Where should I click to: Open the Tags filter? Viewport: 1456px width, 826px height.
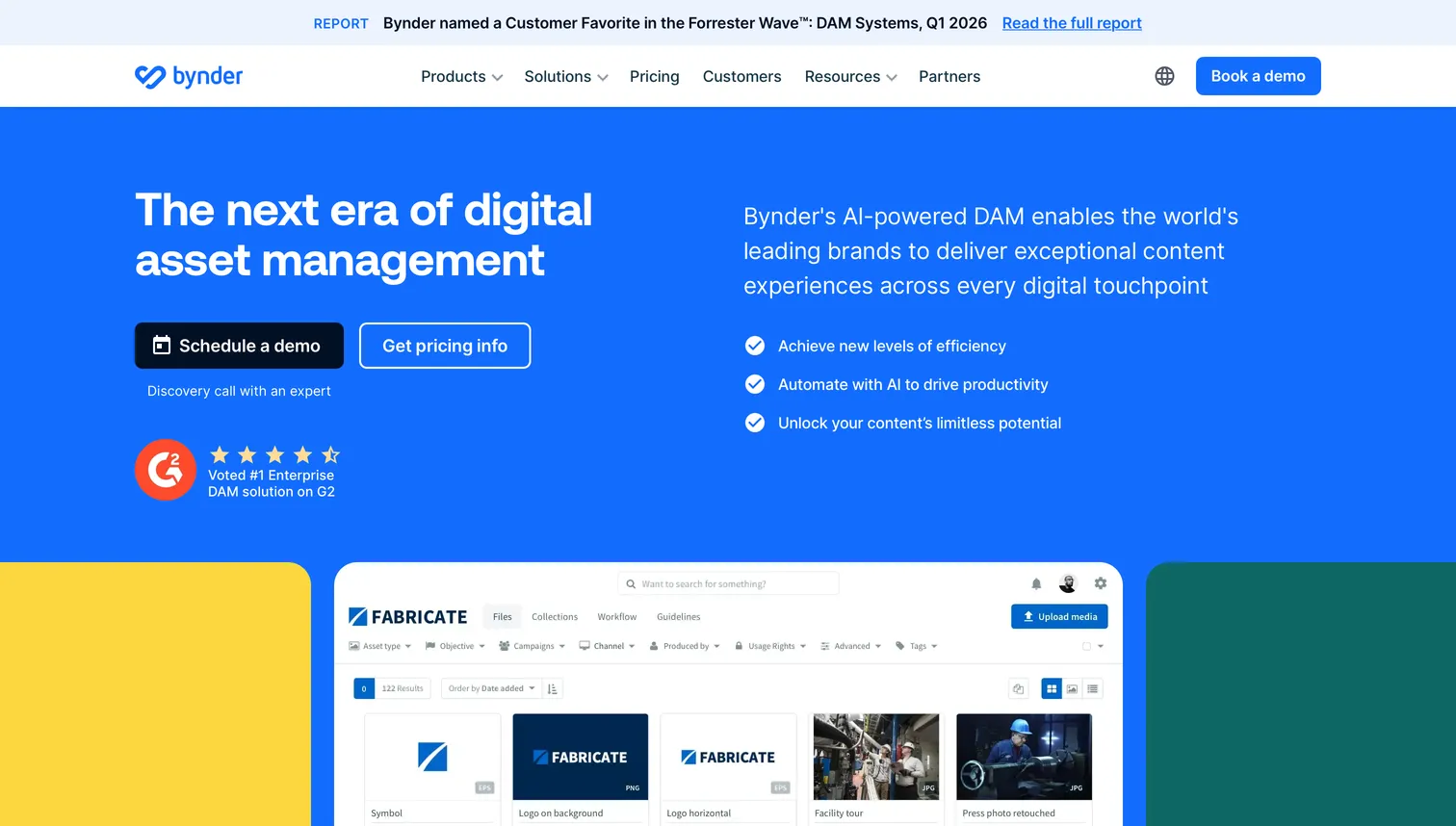coord(917,646)
